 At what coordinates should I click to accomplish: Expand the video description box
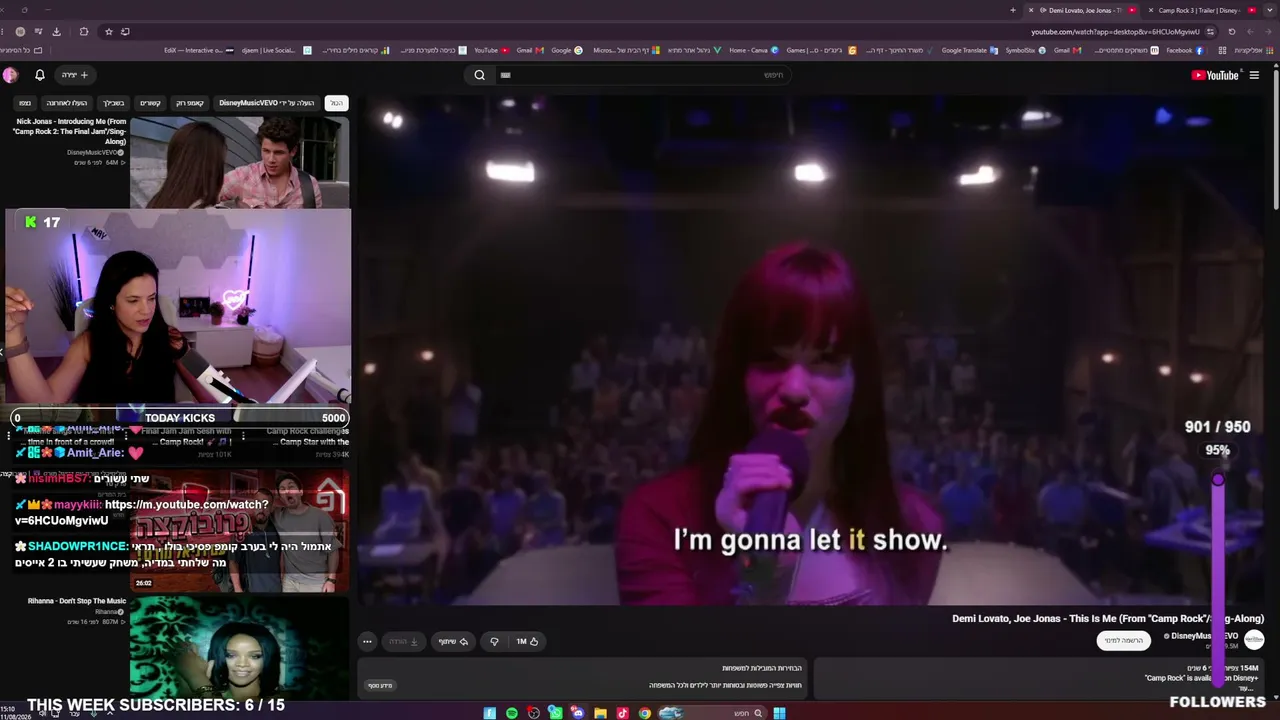pyautogui.click(x=1040, y=677)
